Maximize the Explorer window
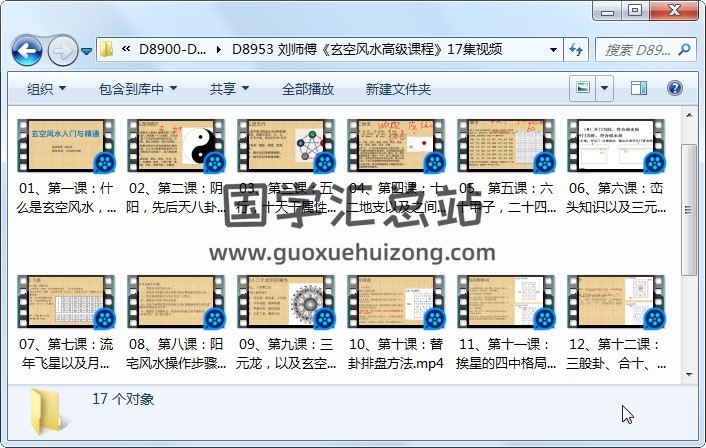The height and width of the screenshot is (448, 706). (x=635, y=11)
